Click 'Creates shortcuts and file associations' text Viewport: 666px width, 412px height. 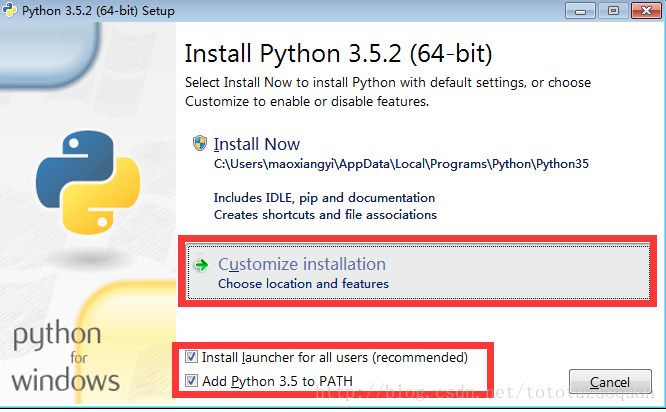tap(325, 215)
